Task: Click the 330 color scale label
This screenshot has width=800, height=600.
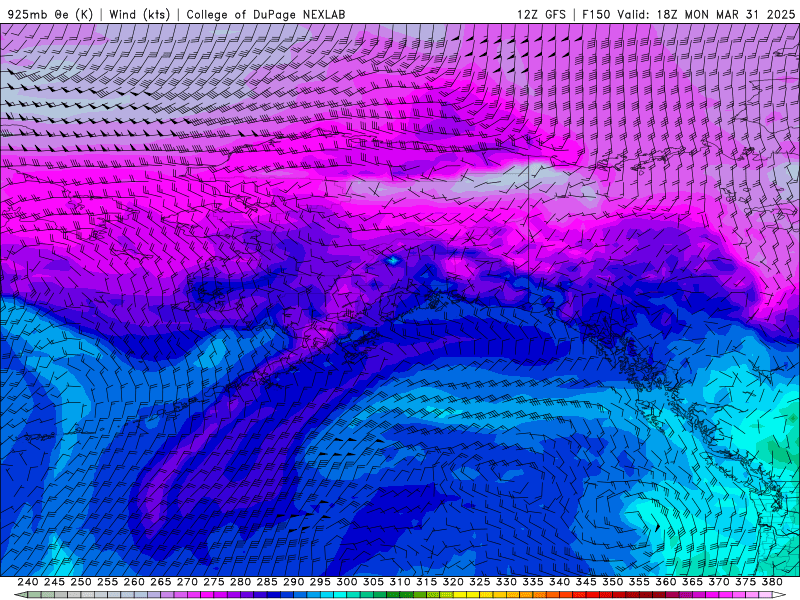Action: click(x=506, y=582)
